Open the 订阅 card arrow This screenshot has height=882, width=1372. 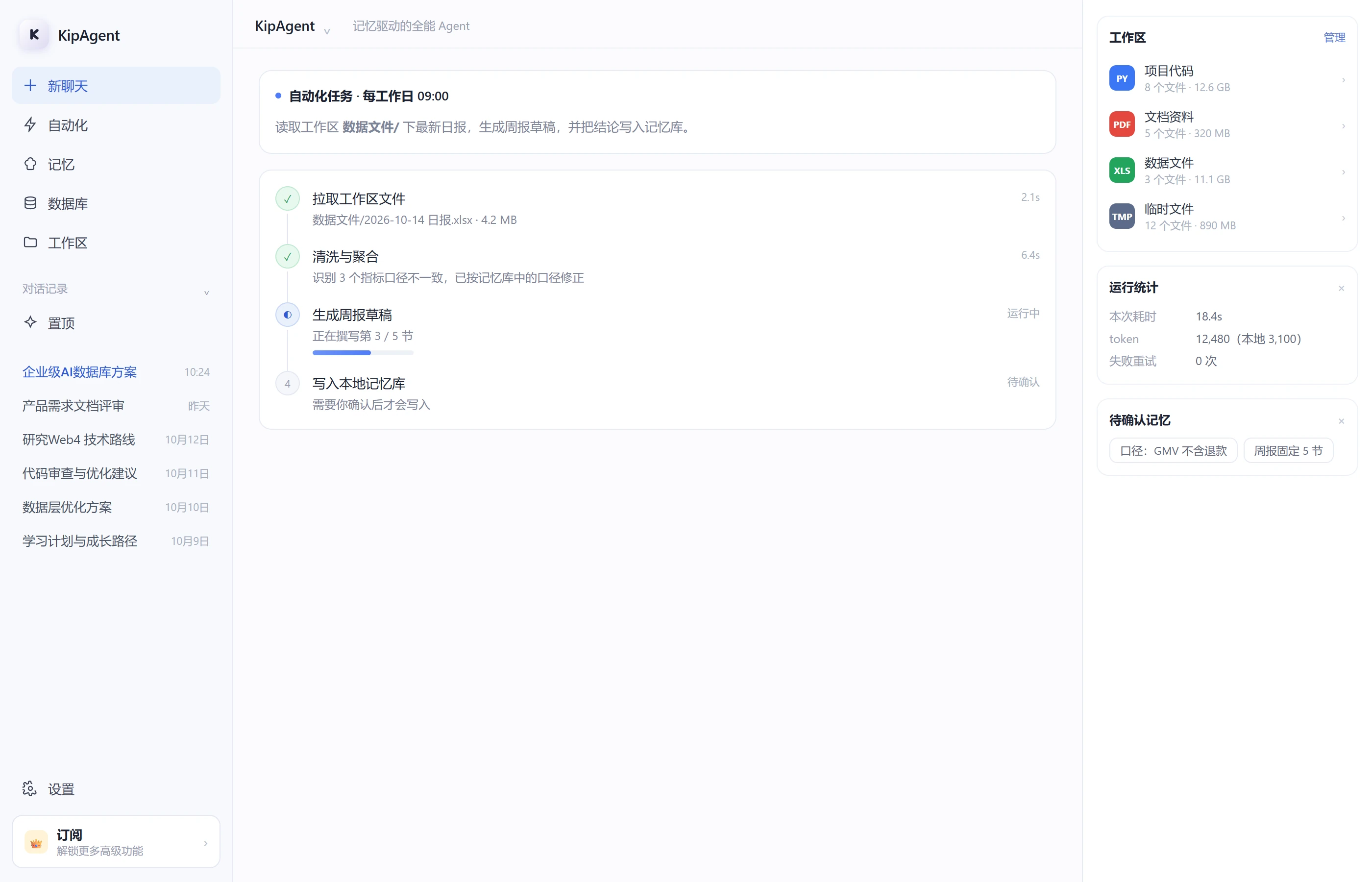[206, 843]
